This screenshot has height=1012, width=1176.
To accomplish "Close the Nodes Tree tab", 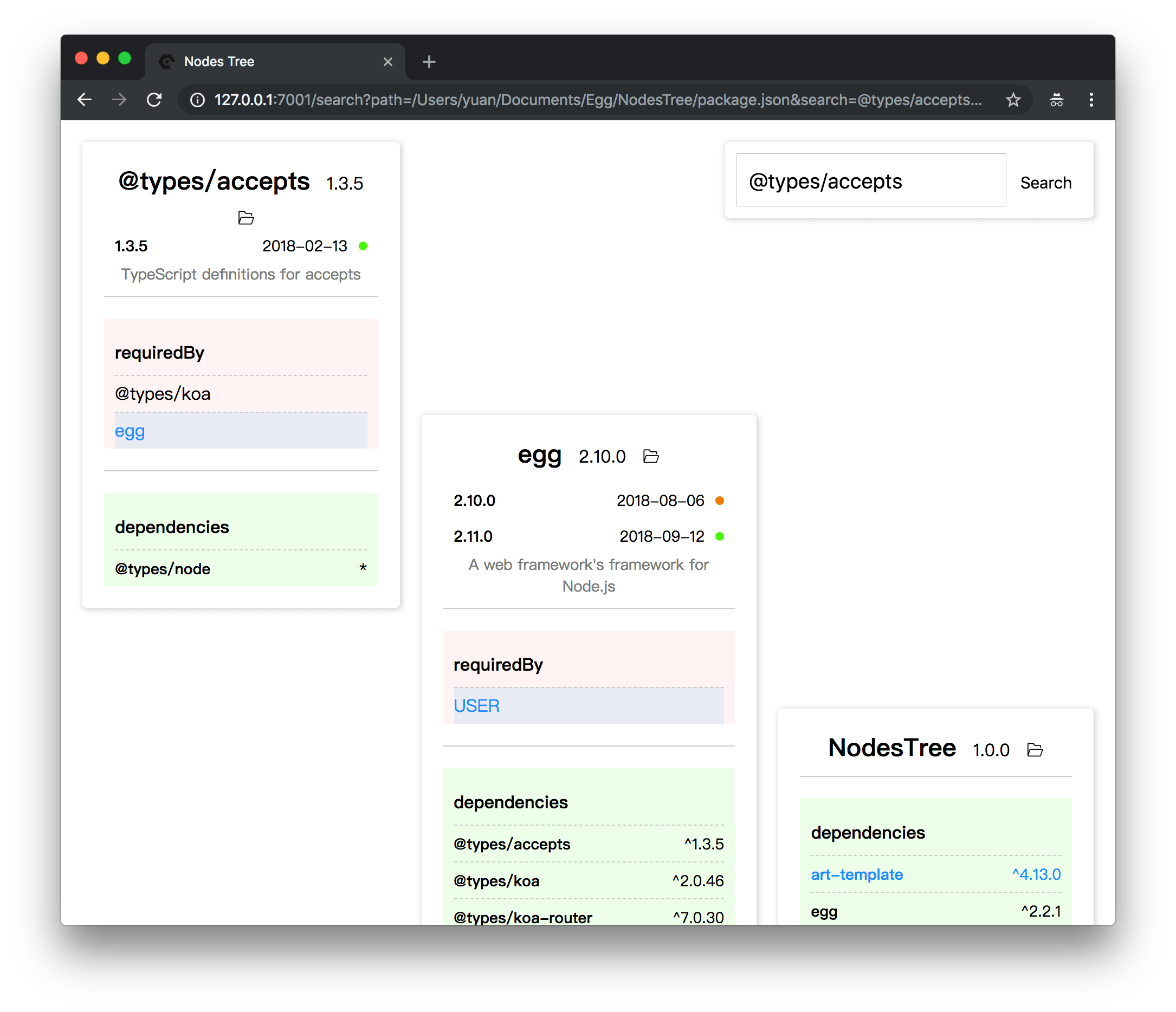I will click(388, 62).
